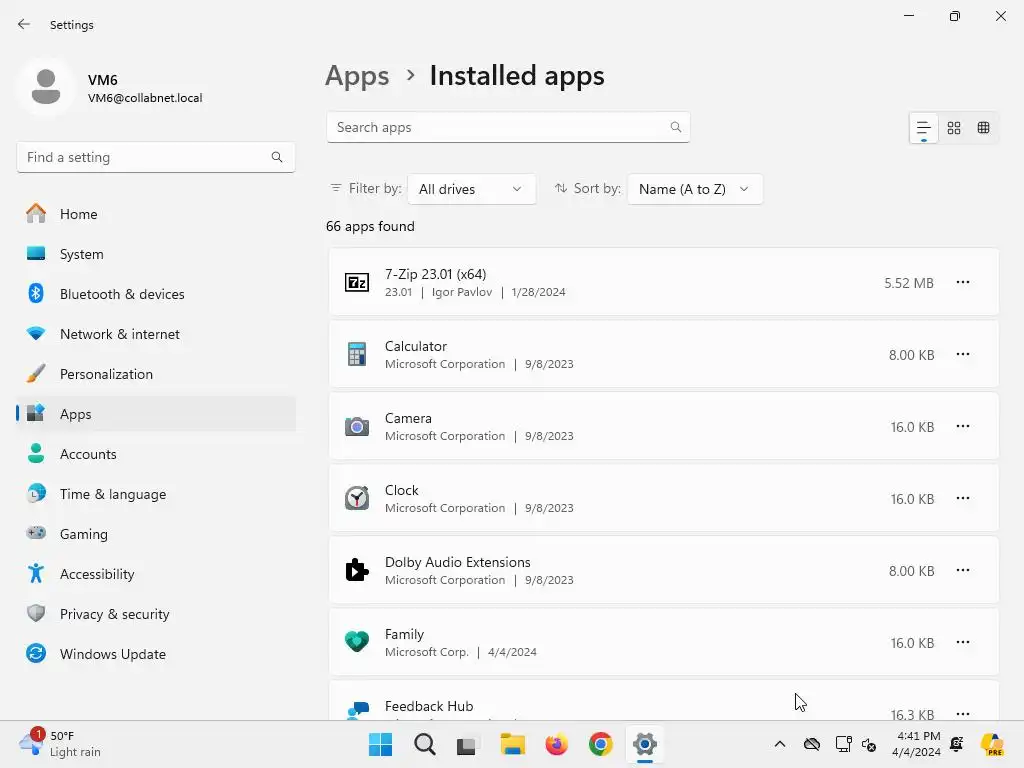The image size is (1024, 768).
Task: Open File Explorer from the taskbar
Action: click(x=512, y=744)
